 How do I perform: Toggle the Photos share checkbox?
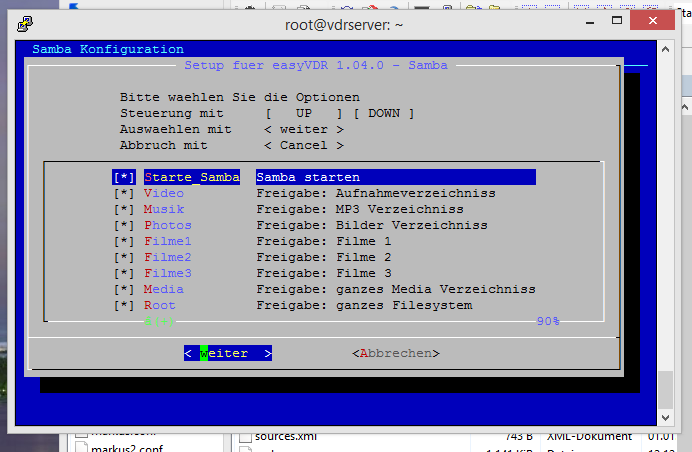[124, 226]
